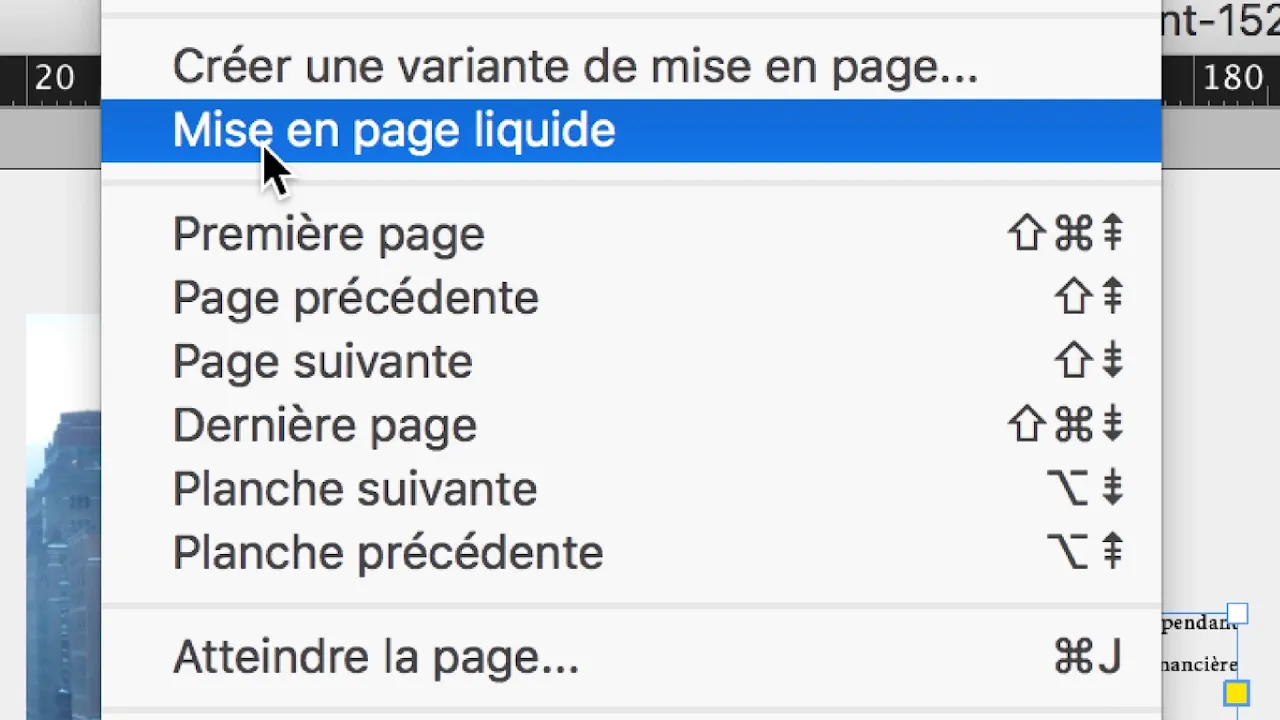Click the white square handle atop the text frame

(x=1237, y=613)
